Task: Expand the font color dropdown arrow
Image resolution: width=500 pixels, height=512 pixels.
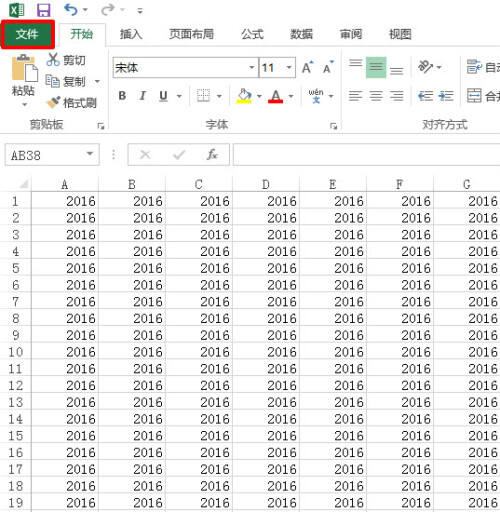Action: pos(291,96)
